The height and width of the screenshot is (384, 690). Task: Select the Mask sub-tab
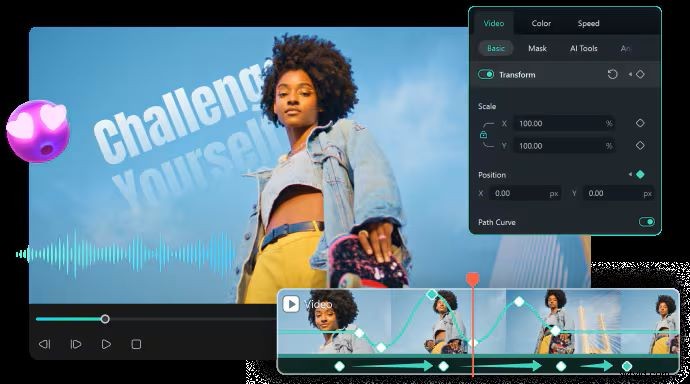coord(537,48)
